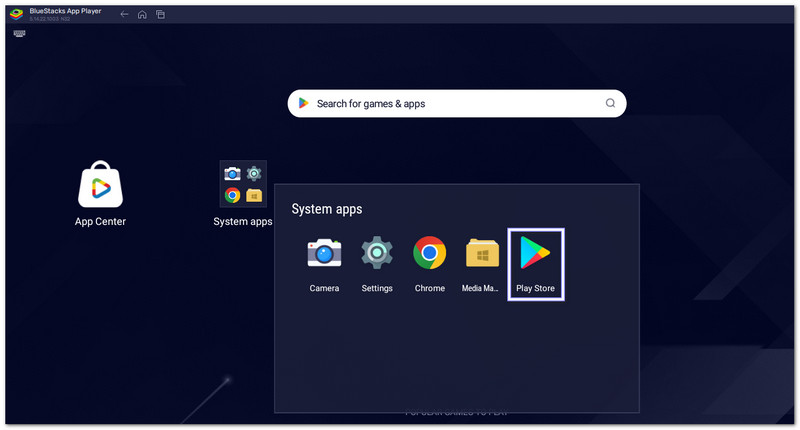Launch the Camera app

click(x=324, y=253)
